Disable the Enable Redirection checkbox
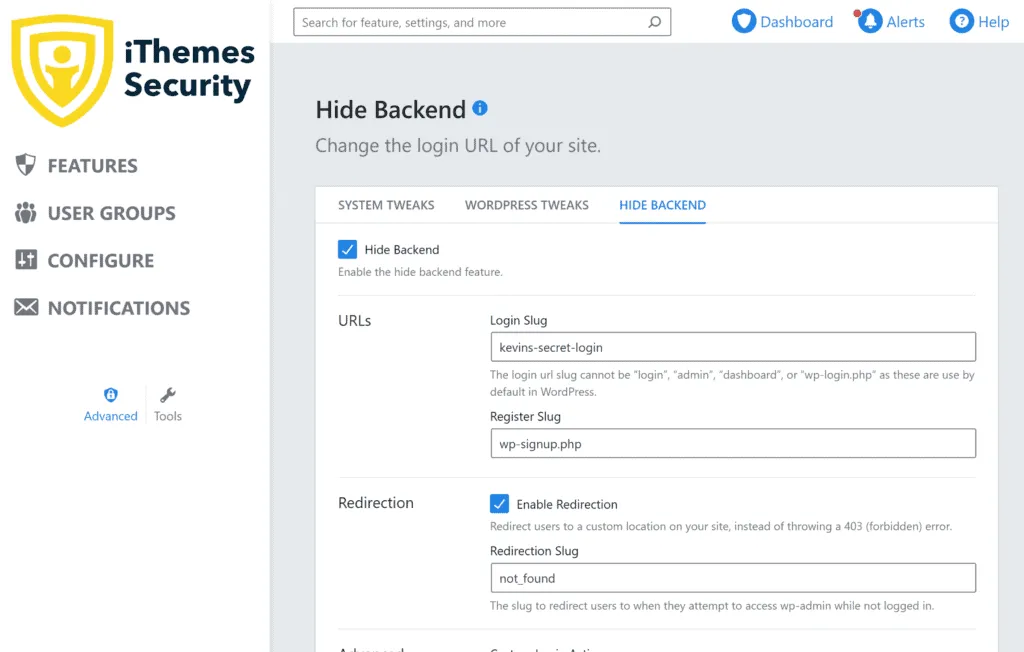 pos(500,503)
